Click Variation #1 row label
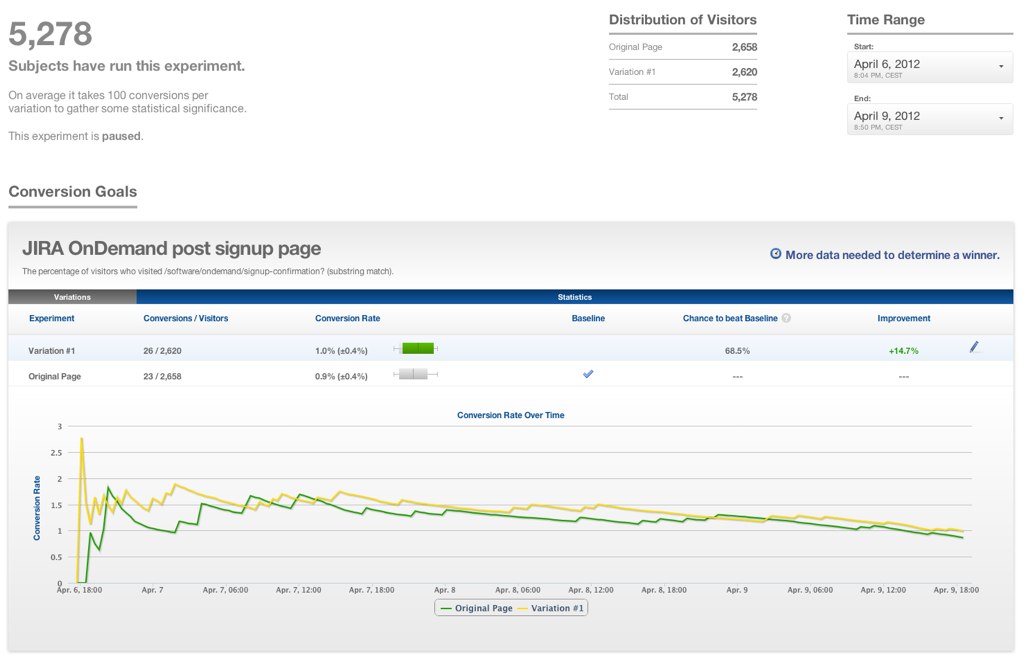 pos(52,351)
